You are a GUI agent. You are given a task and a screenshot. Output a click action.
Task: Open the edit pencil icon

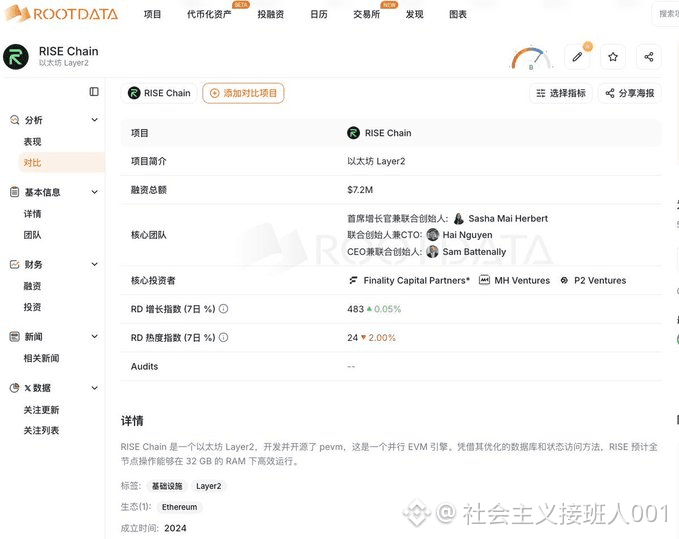pyautogui.click(x=577, y=57)
